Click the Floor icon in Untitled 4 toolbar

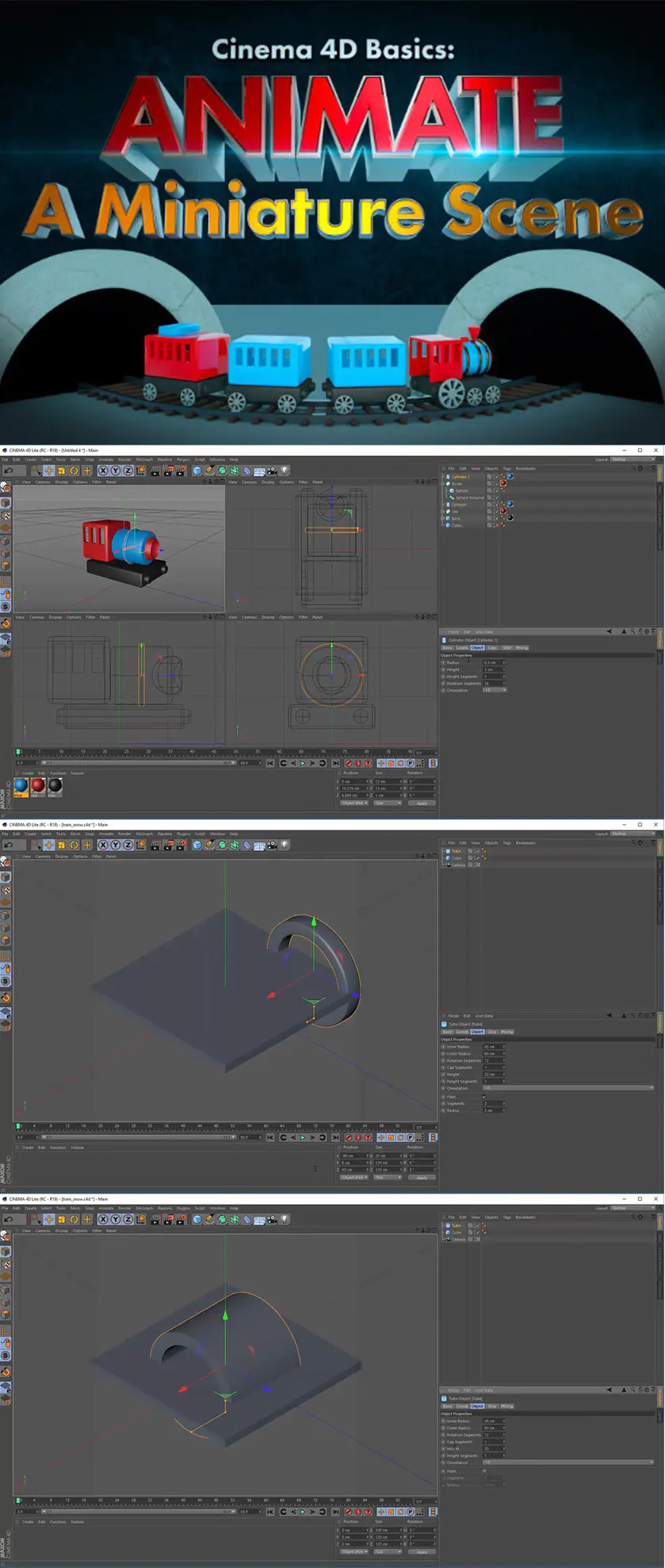[x=259, y=470]
